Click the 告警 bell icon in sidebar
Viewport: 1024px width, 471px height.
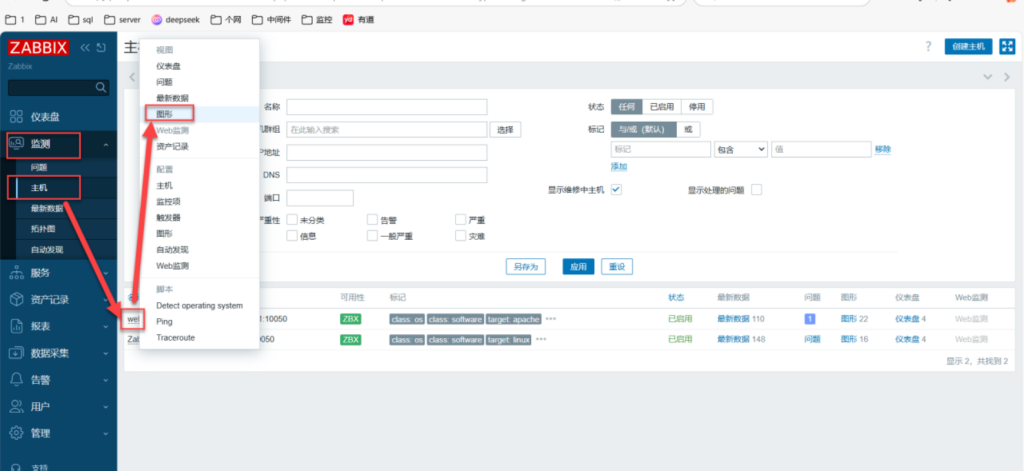(16, 379)
